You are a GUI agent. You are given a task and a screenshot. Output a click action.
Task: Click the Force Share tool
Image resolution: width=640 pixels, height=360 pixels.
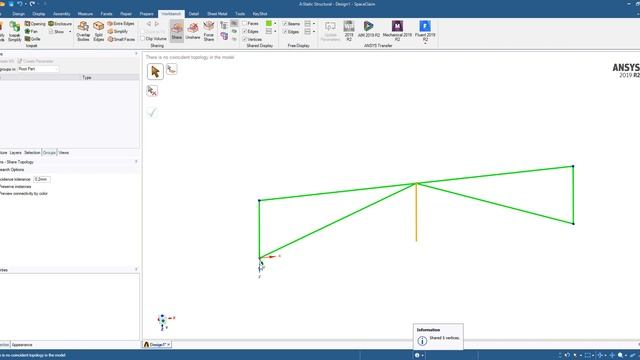tap(209, 31)
